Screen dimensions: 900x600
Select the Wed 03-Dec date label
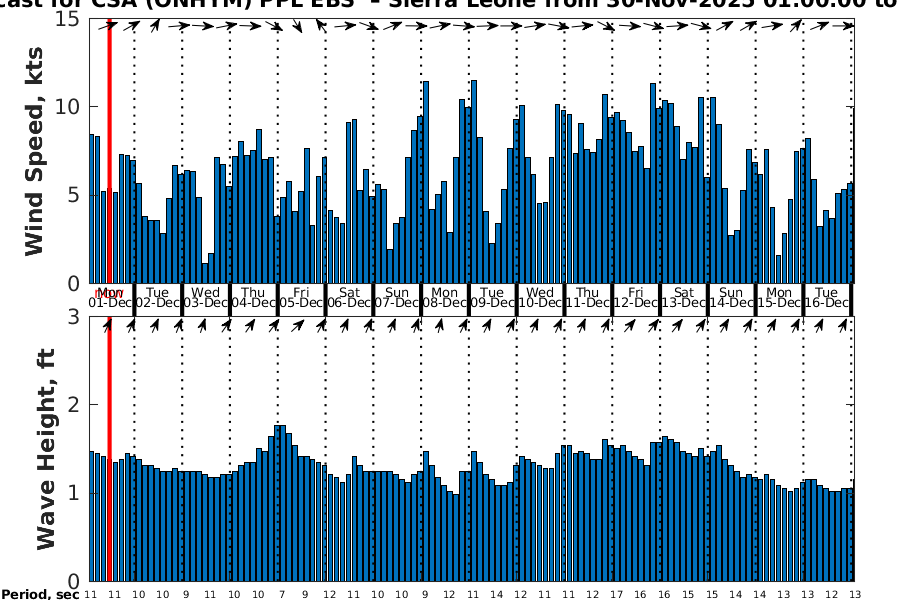tap(206, 297)
